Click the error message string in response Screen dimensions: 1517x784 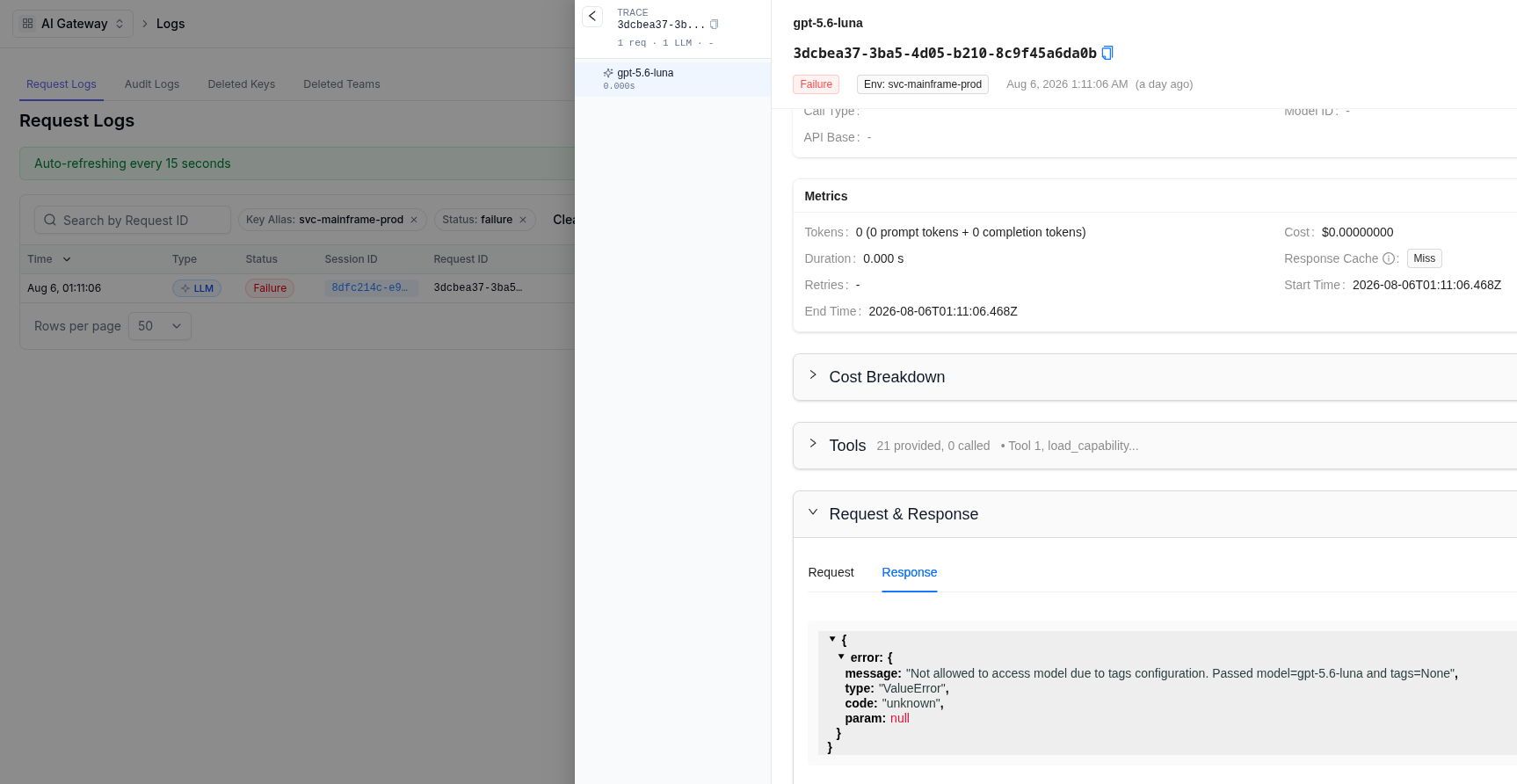pyautogui.click(x=1179, y=673)
